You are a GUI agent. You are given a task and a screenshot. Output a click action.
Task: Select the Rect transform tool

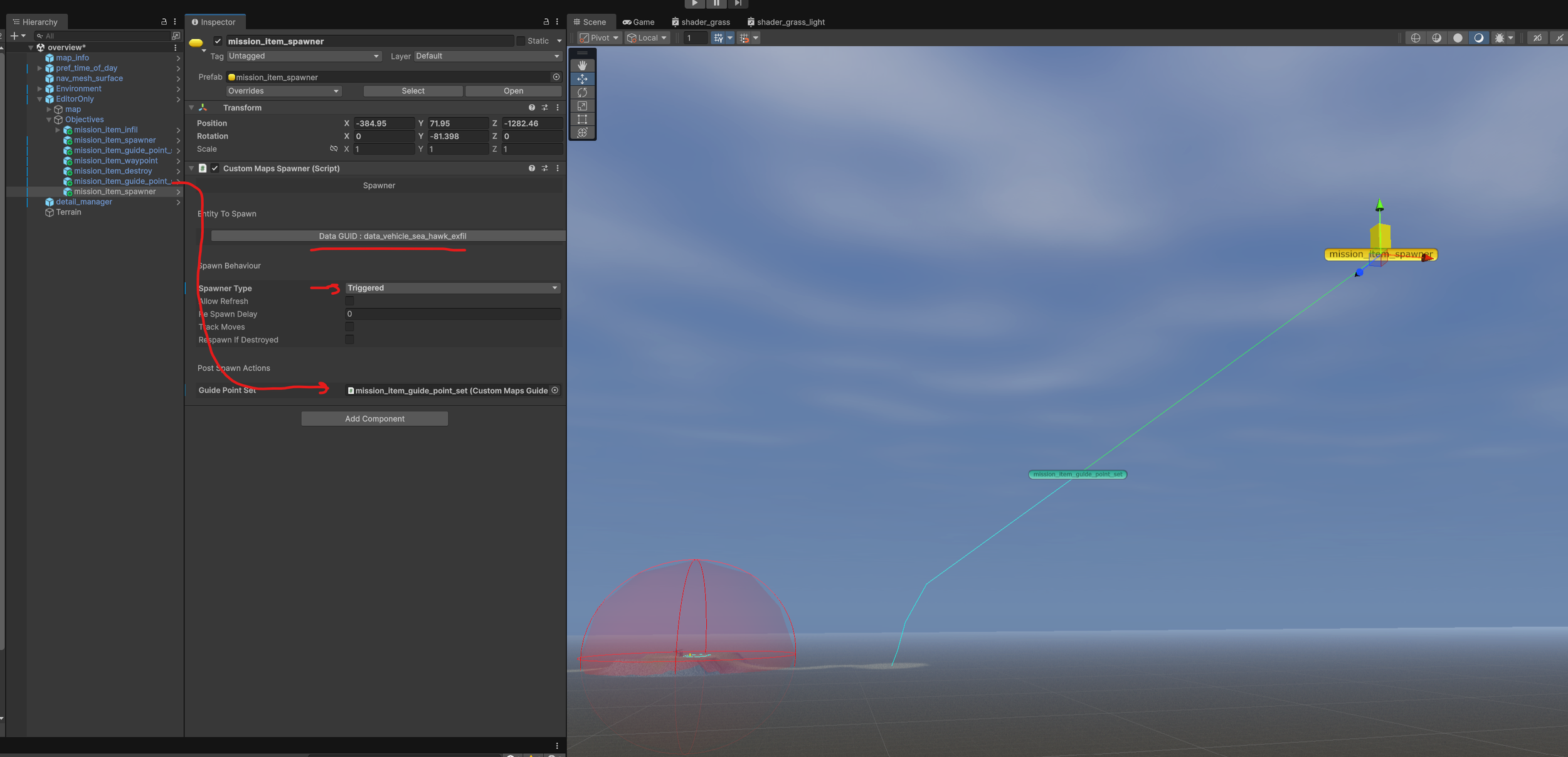point(582,119)
